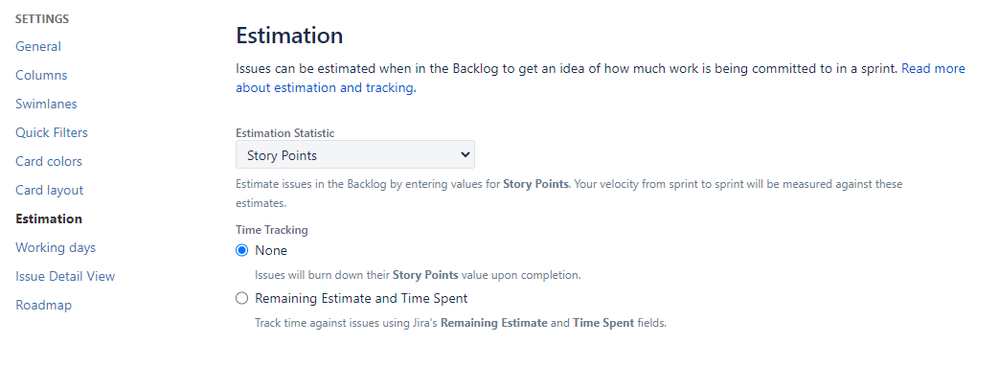This screenshot has width=999, height=369.
Task: Open the Read more about estimation link
Action: 933,68
